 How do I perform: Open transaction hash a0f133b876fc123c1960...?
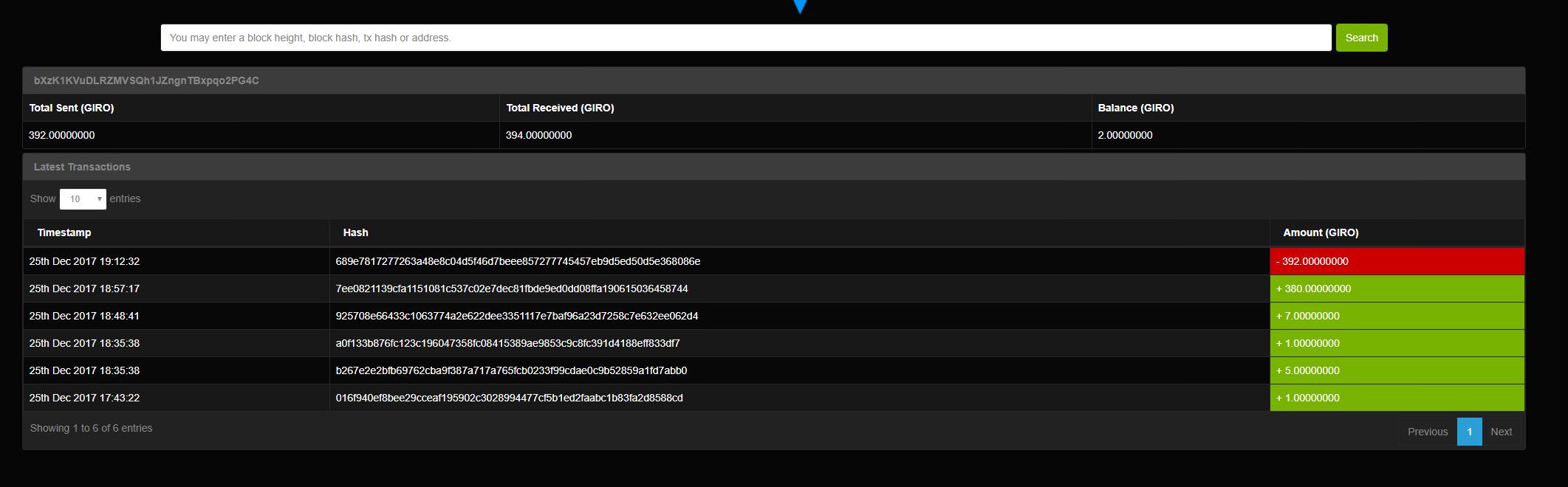507,343
